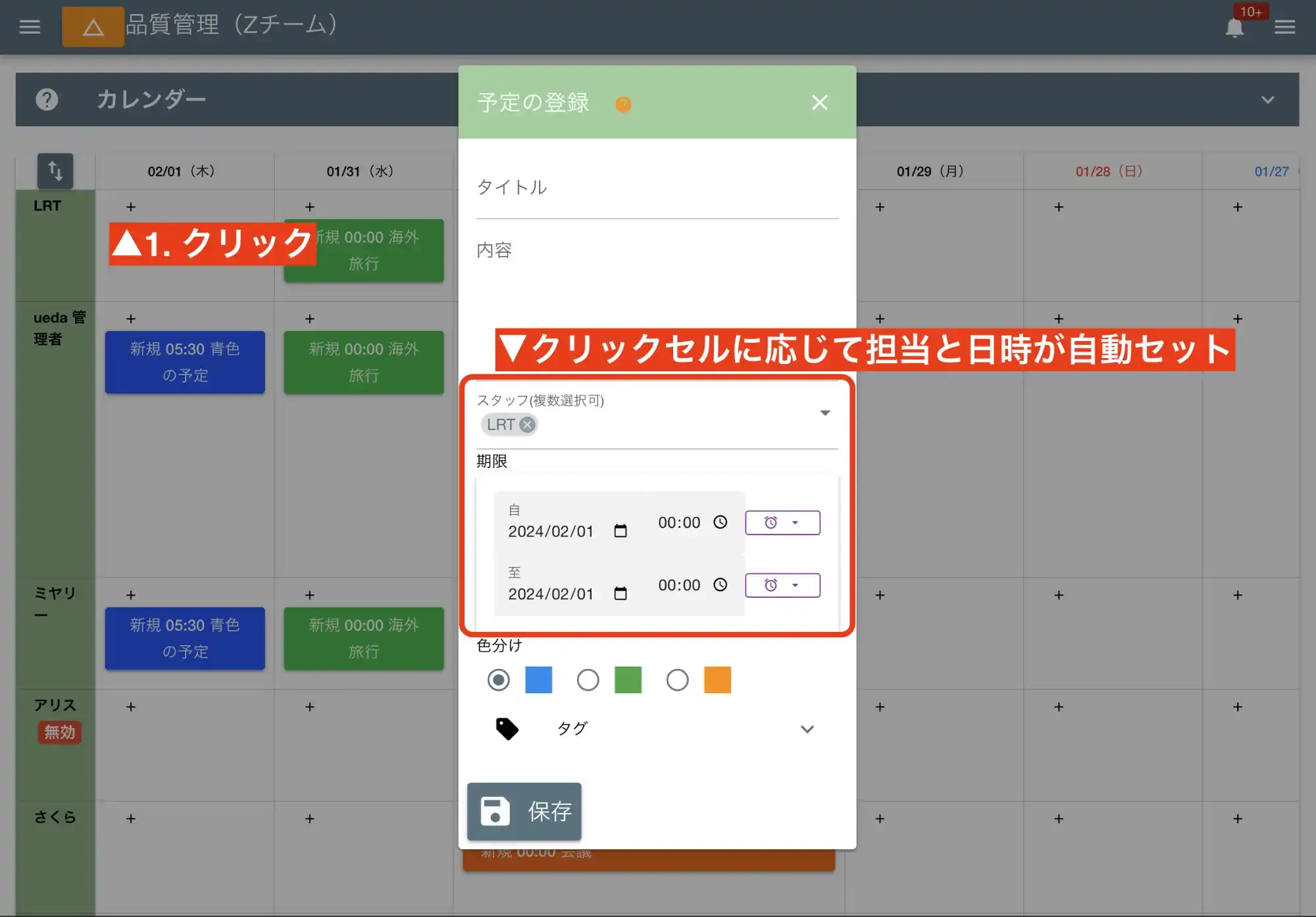Expand the タグ section chevron

[807, 729]
